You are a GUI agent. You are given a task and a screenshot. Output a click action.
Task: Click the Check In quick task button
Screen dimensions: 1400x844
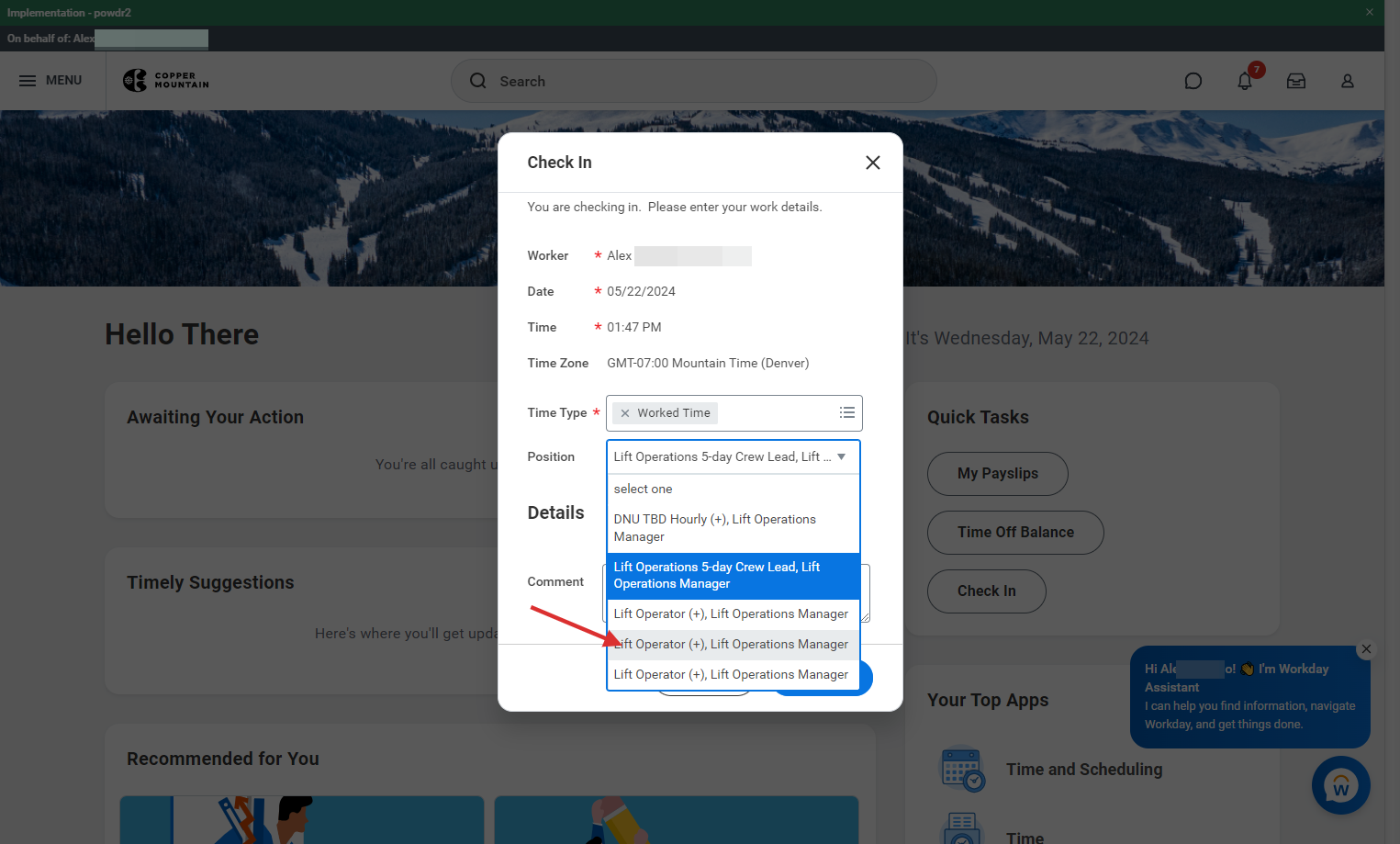[987, 591]
